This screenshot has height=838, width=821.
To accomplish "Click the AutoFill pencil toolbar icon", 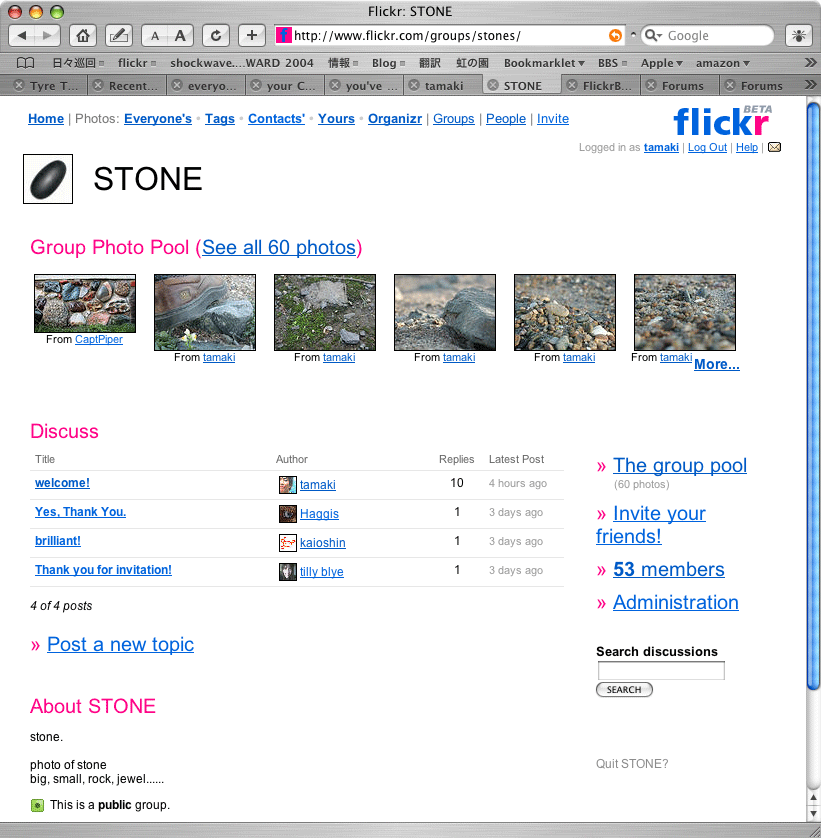I will 118,35.
